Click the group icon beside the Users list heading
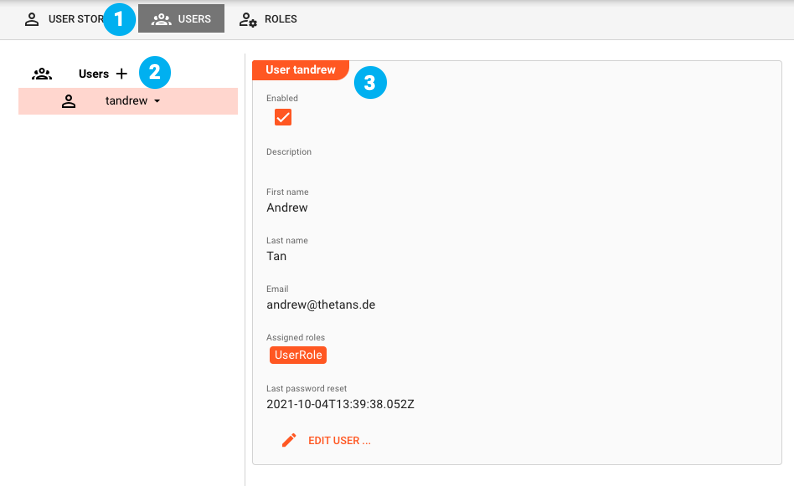The height and width of the screenshot is (486, 794). (42, 74)
